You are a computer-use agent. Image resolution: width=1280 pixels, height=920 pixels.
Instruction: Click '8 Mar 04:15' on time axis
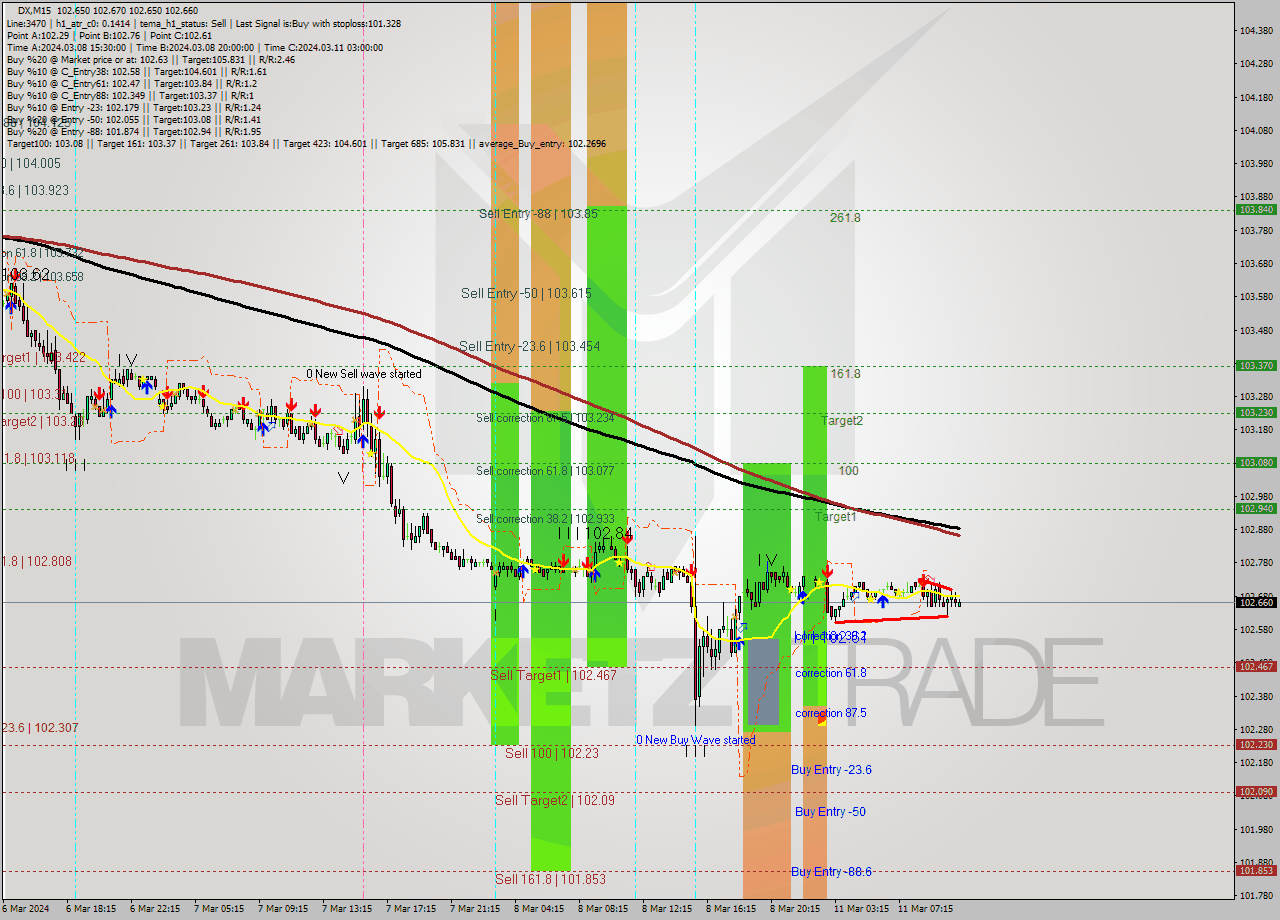tap(538, 909)
